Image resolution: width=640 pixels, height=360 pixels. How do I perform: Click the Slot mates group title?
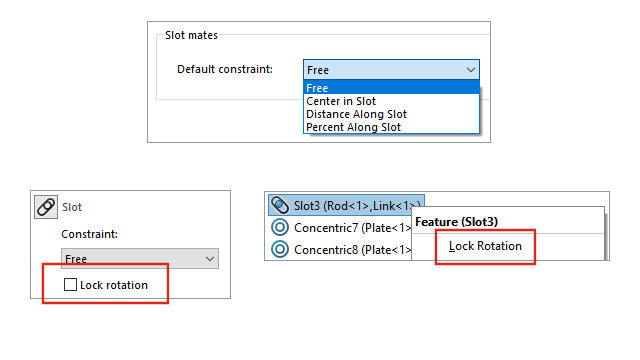(x=191, y=36)
